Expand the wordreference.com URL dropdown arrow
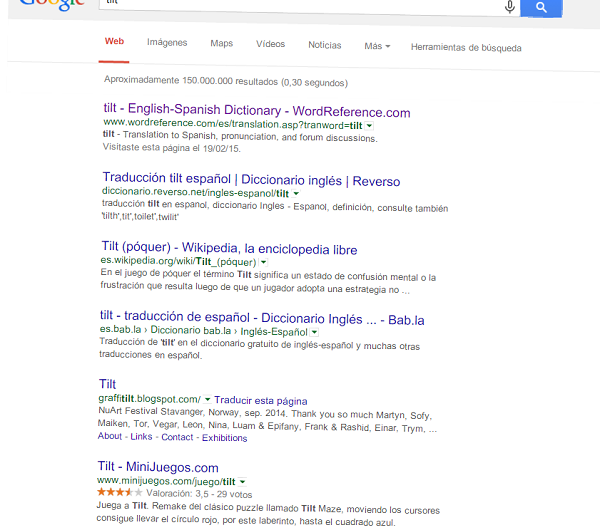The height and width of the screenshot is (530, 600). [369, 126]
